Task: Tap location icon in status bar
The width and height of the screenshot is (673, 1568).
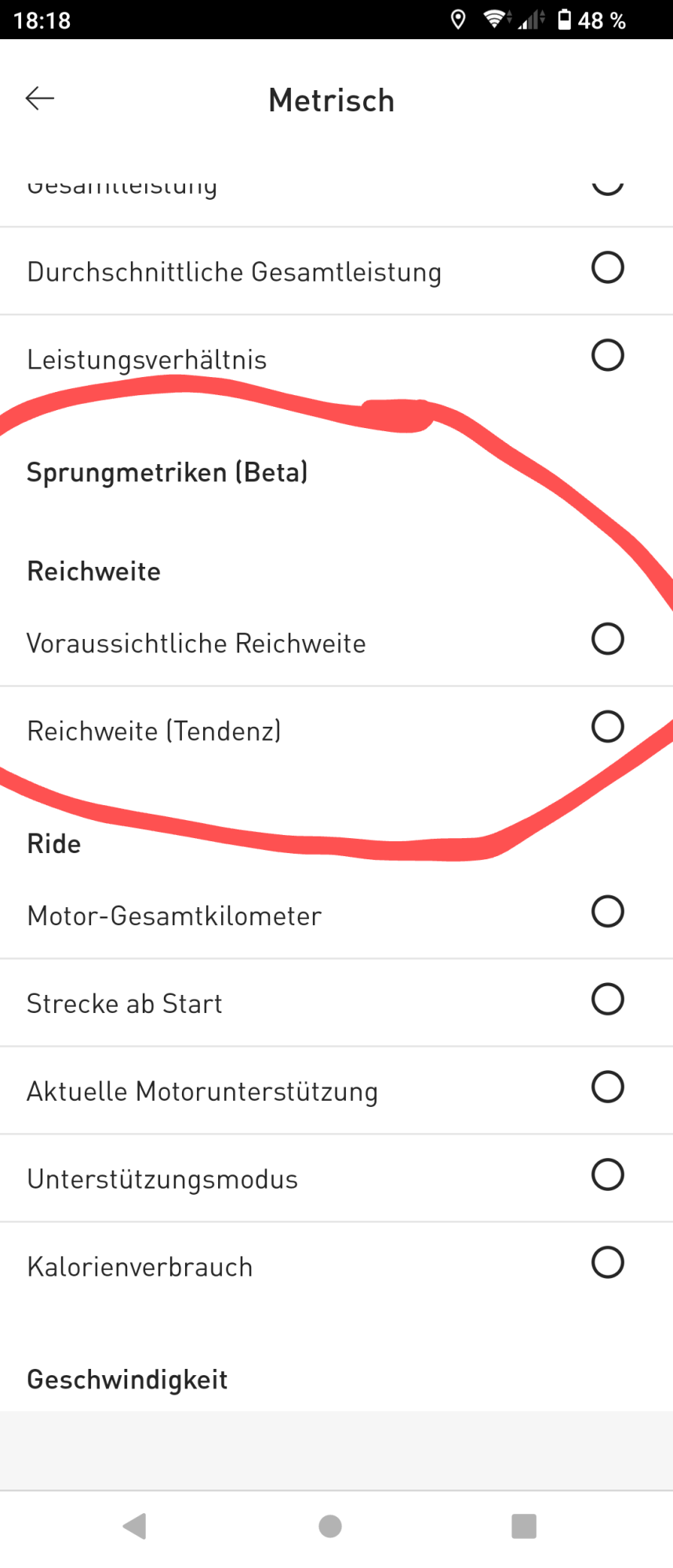Action: (458, 20)
